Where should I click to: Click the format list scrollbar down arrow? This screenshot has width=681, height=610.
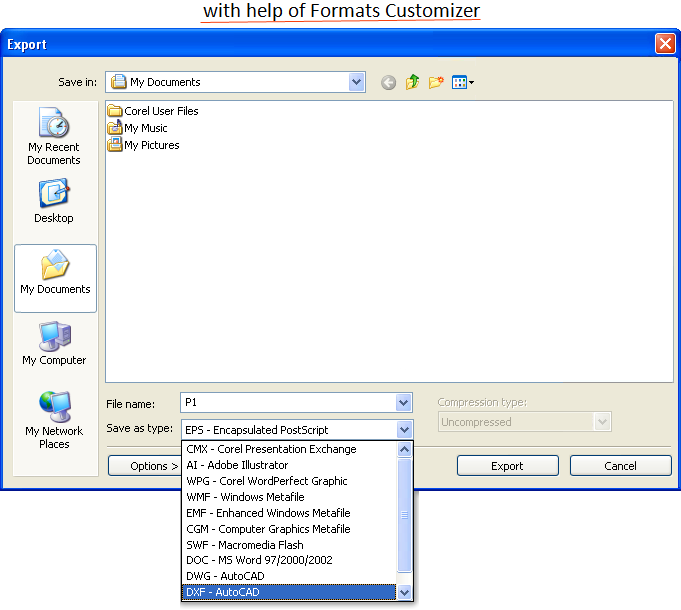click(405, 593)
